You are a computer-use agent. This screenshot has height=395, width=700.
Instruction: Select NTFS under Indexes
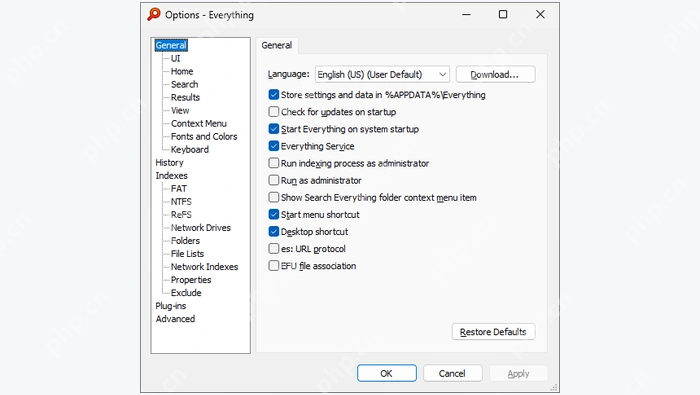181,201
